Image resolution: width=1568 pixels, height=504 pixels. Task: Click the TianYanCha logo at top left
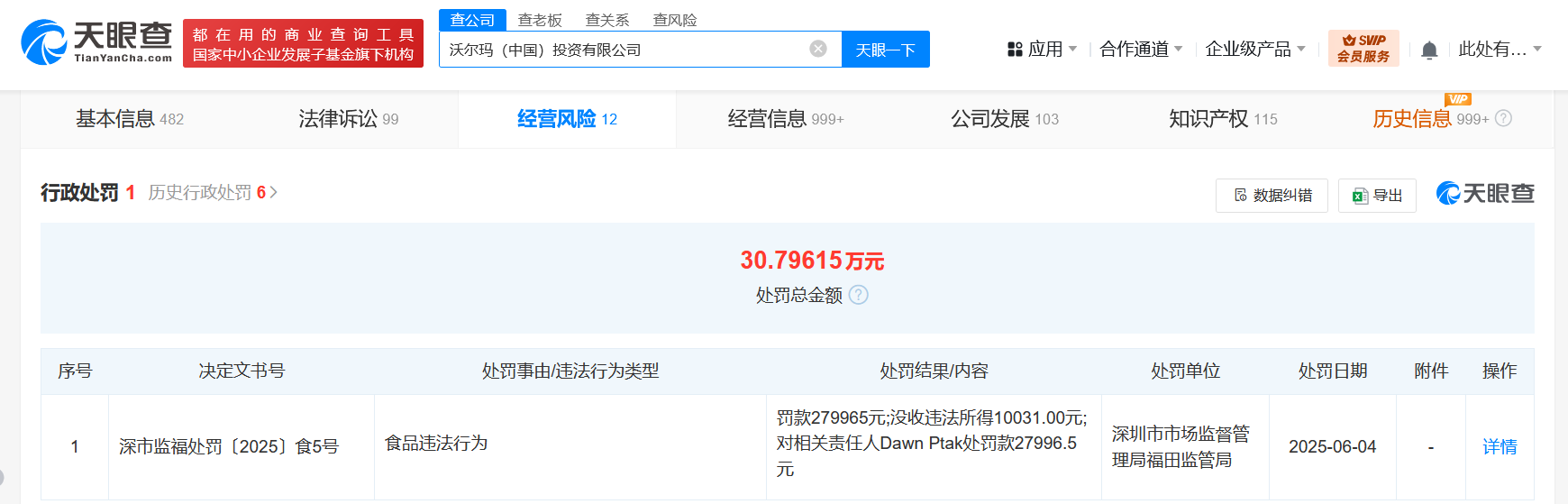pyautogui.click(x=96, y=41)
